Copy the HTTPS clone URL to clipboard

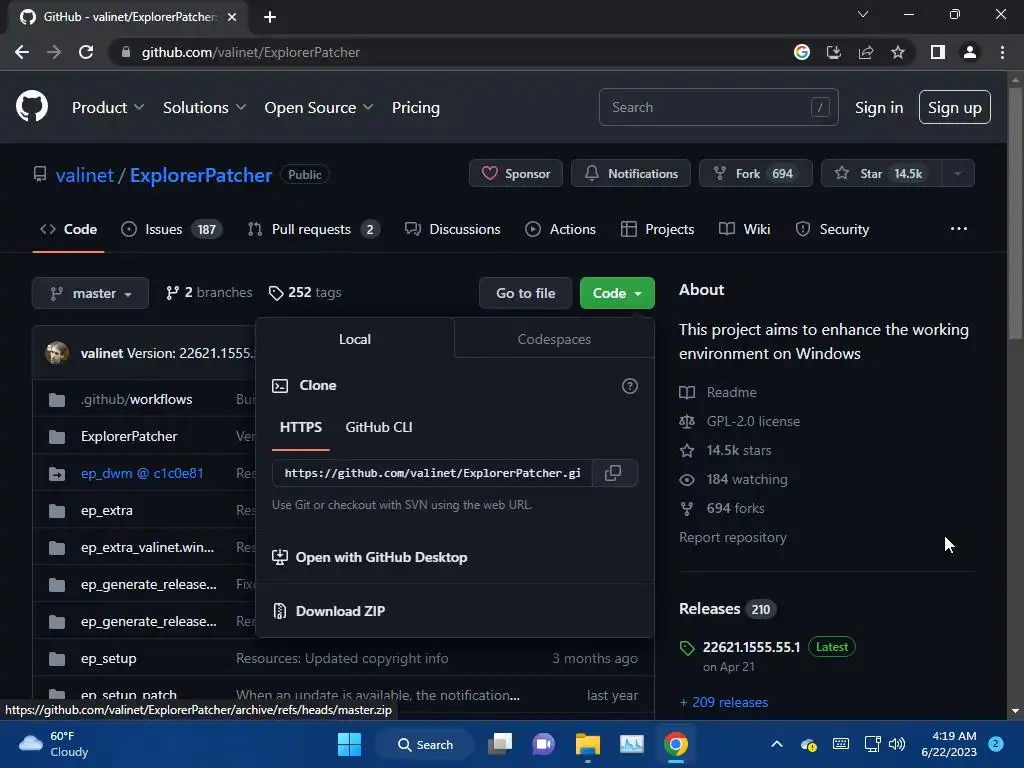(613, 473)
